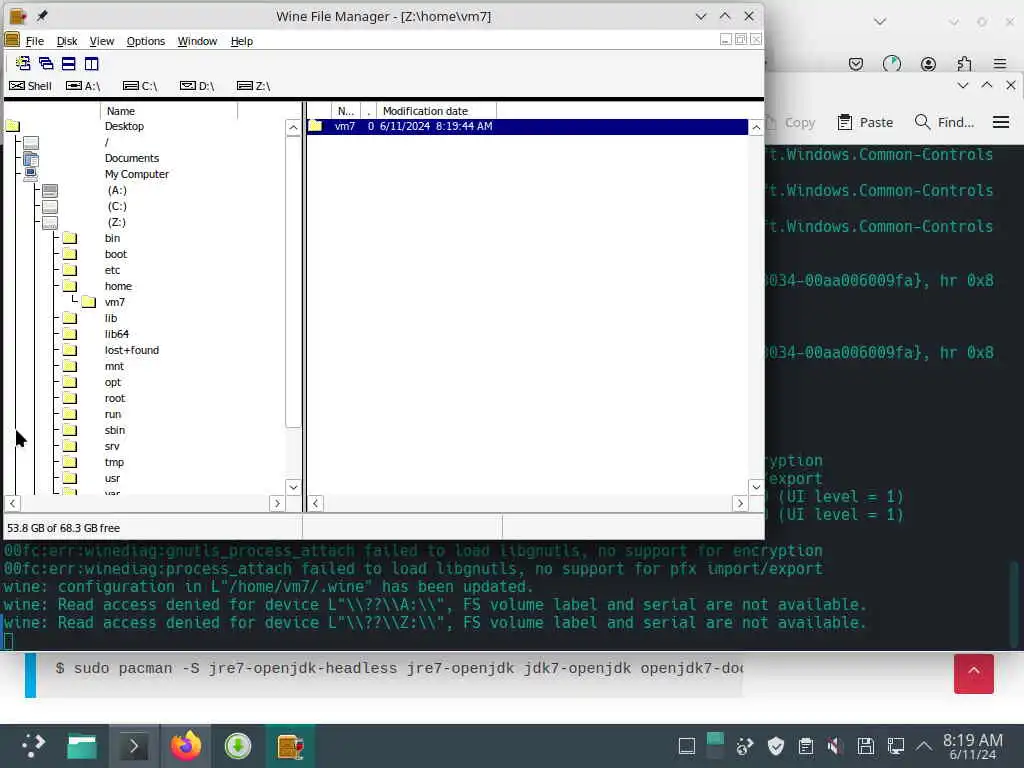Open the Options menu
This screenshot has height=768, width=1024.
coord(146,41)
